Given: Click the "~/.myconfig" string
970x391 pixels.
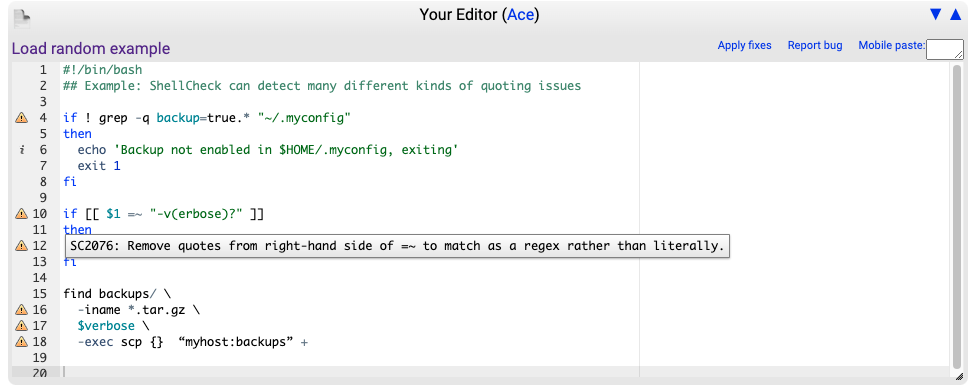Looking at the screenshot, I should (304, 118).
